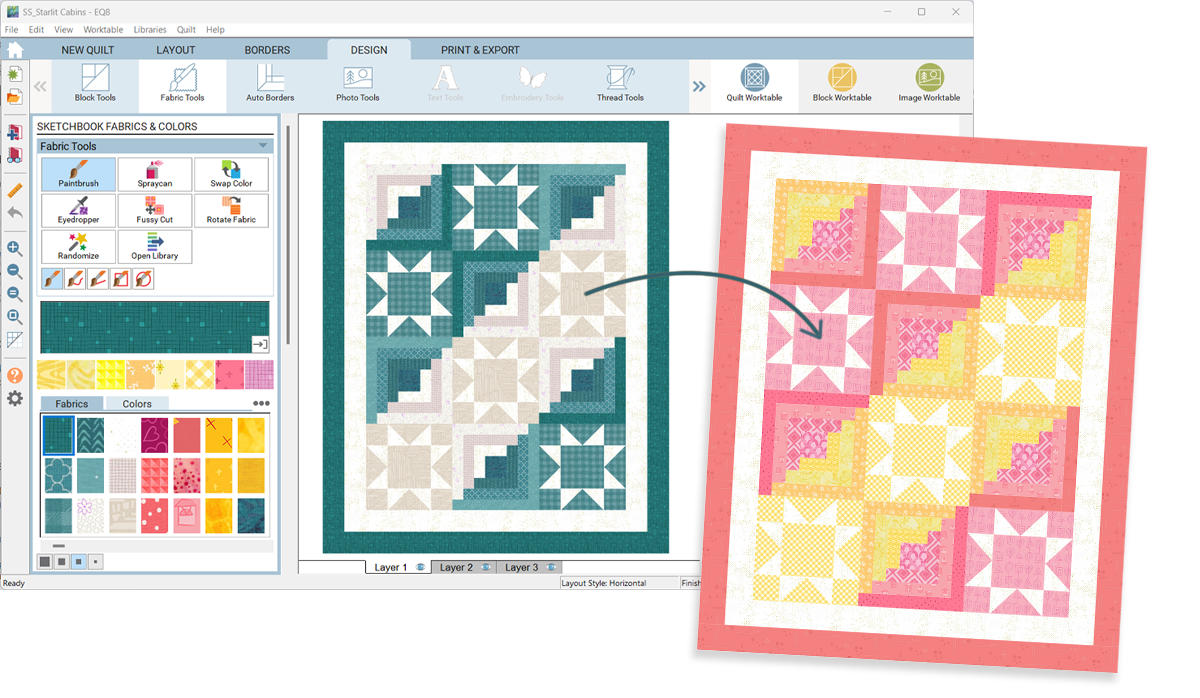This screenshot has height=698, width=1200.
Task: Switch to the BORDERS tab
Action: tap(267, 50)
